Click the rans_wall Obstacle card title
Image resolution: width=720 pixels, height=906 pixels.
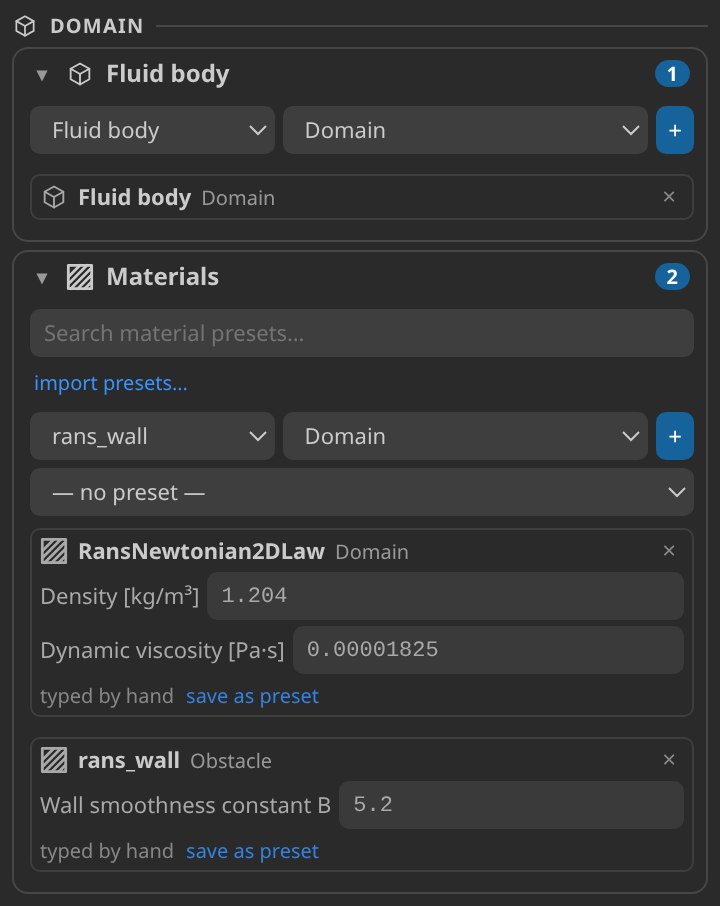click(x=129, y=761)
